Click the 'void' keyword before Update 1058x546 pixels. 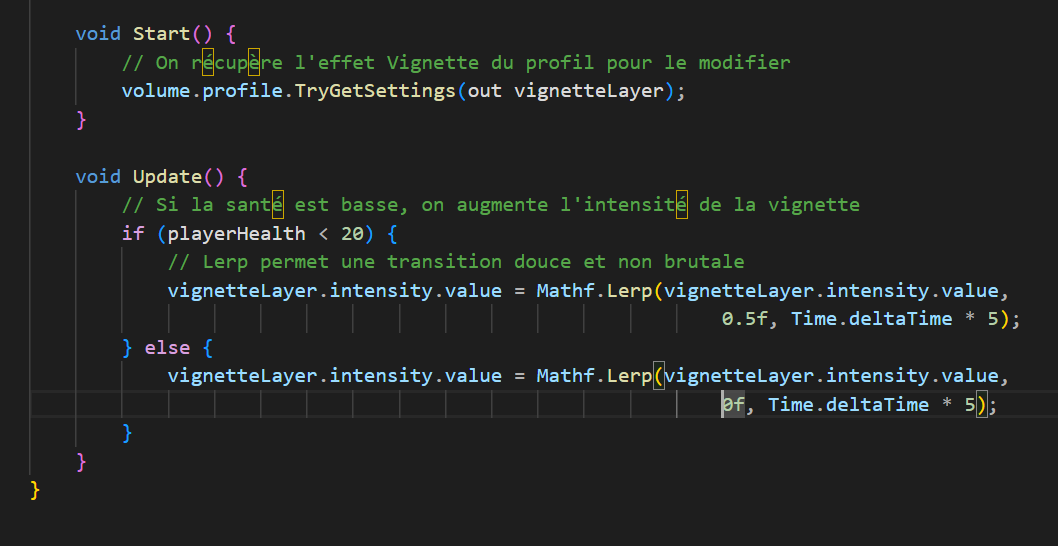[x=98, y=177]
